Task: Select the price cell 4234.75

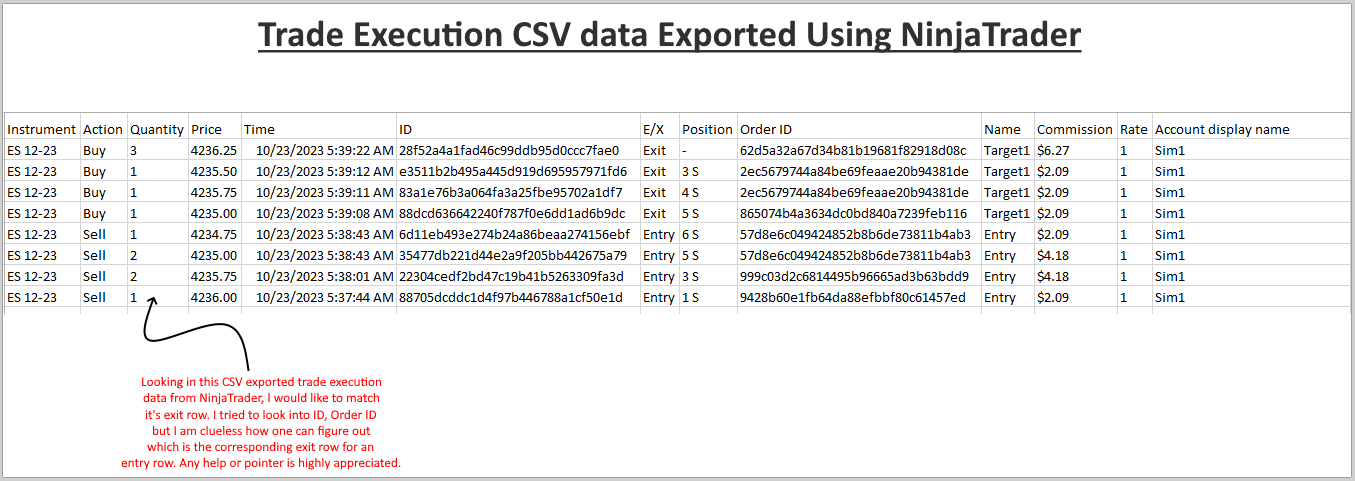Action: [x=213, y=234]
